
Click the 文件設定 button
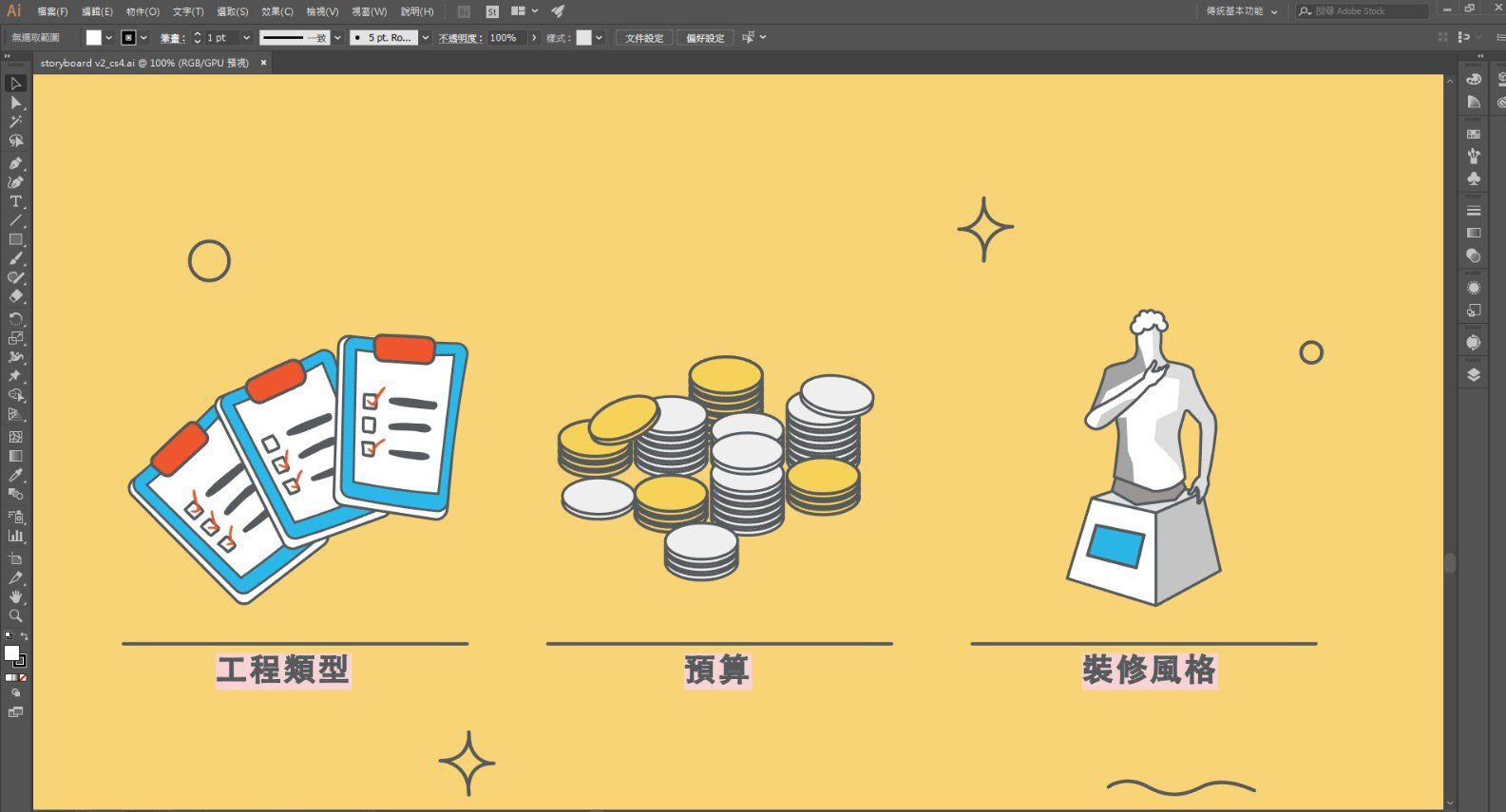pyautogui.click(x=643, y=38)
